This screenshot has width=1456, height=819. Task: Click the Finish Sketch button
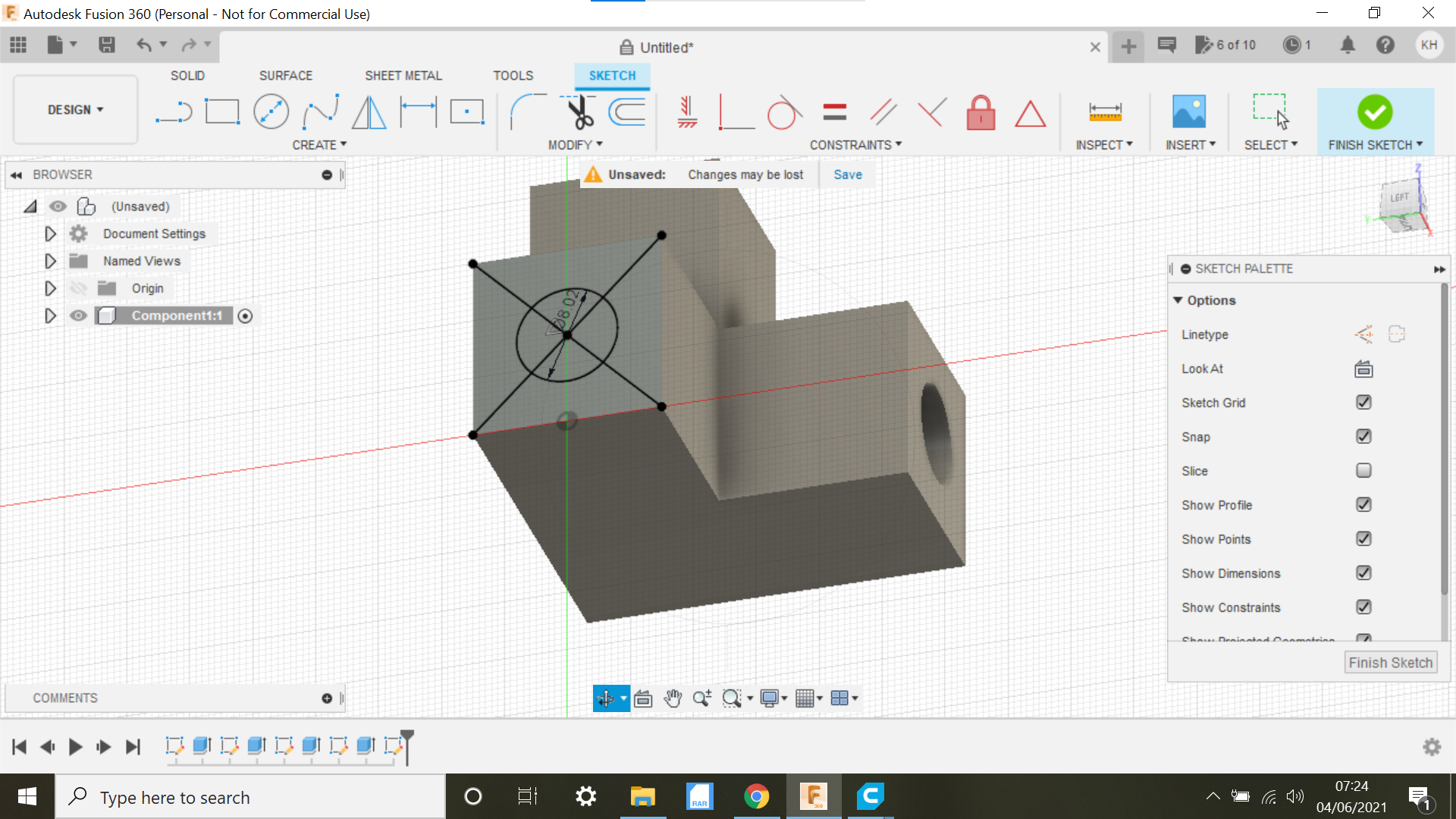(x=1390, y=662)
